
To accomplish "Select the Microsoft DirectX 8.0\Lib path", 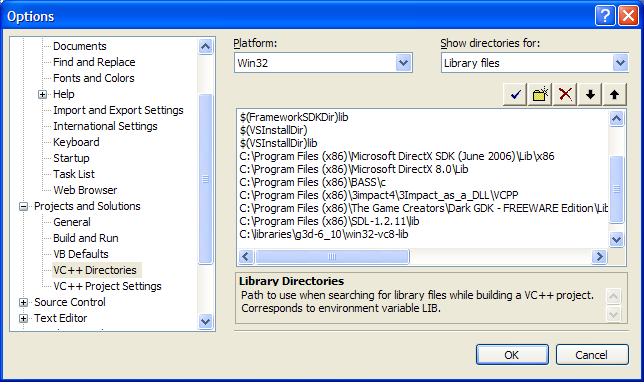I will click(x=354, y=169).
